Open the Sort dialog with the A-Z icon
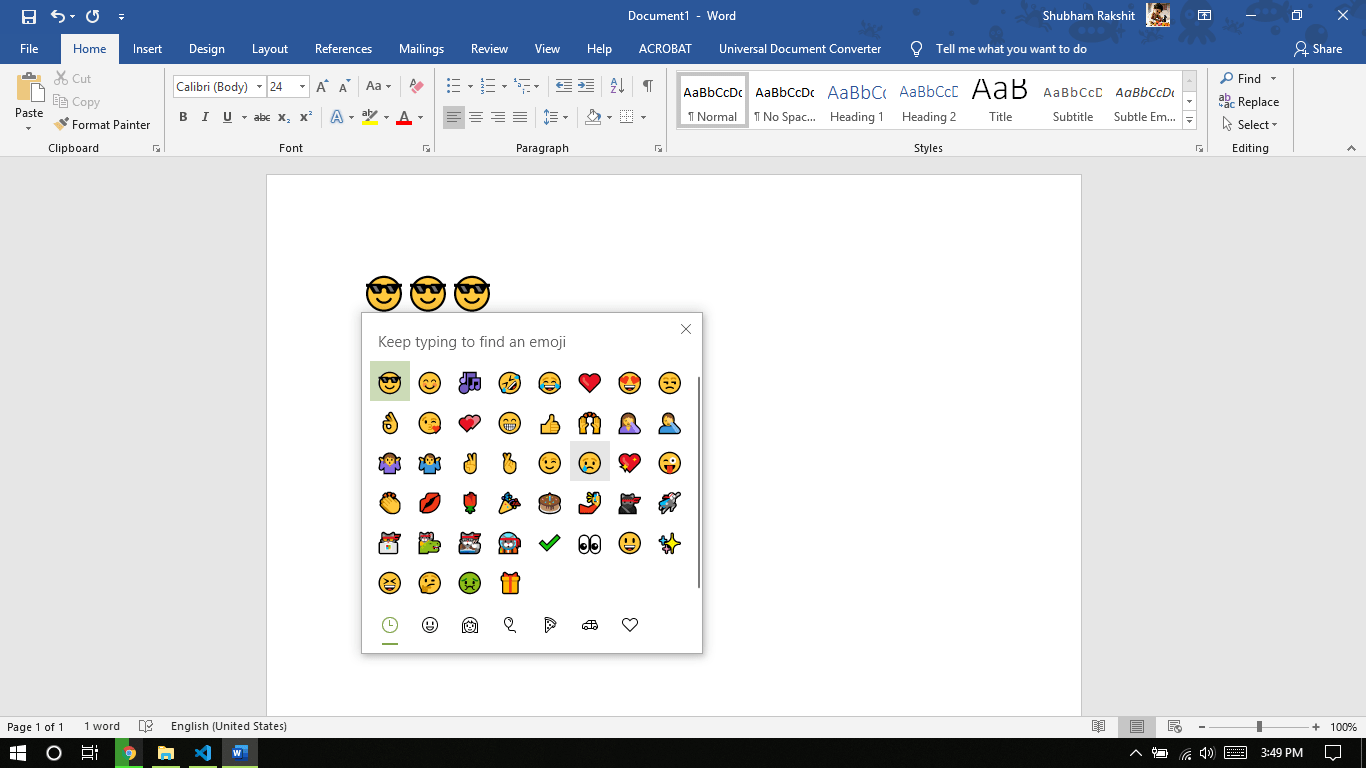Viewport: 1366px width, 768px height. click(617, 86)
